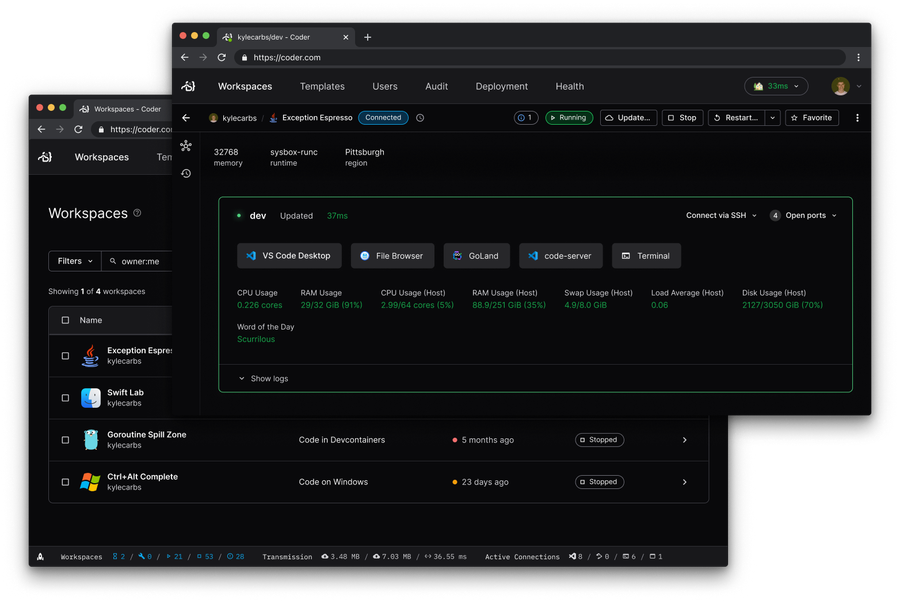This screenshot has width=900, height=601.
Task: Click the Java icon of Exception Espresso row
Action: (x=90, y=356)
